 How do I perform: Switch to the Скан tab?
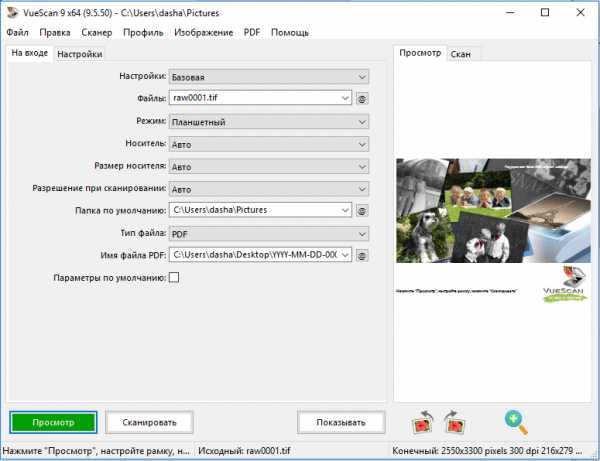point(460,54)
